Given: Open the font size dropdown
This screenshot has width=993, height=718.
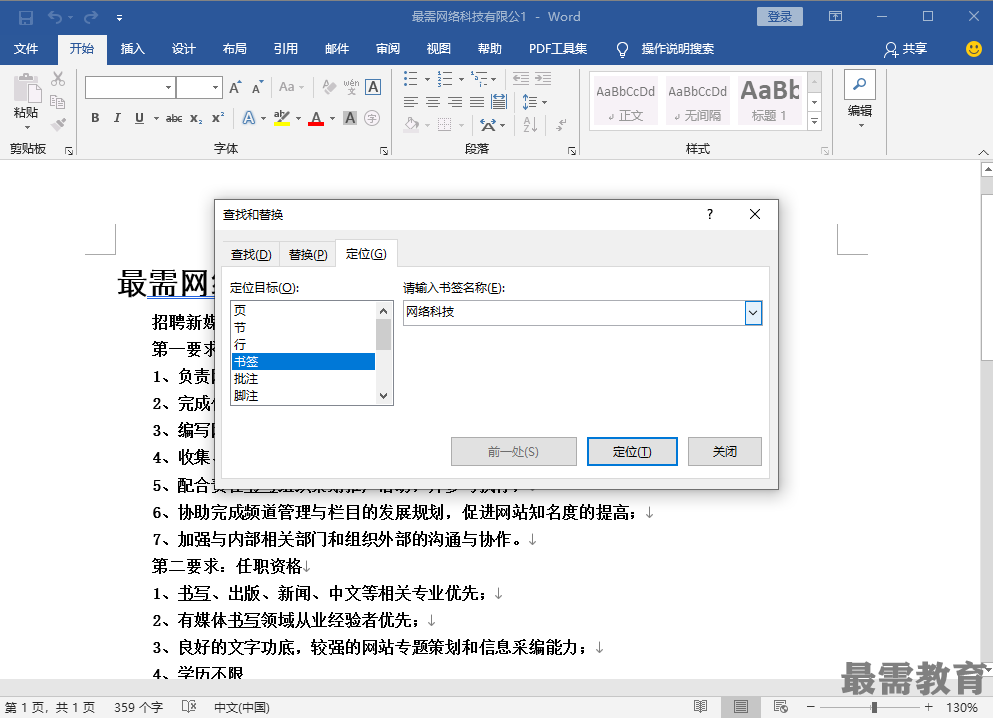Looking at the screenshot, I should 215,87.
